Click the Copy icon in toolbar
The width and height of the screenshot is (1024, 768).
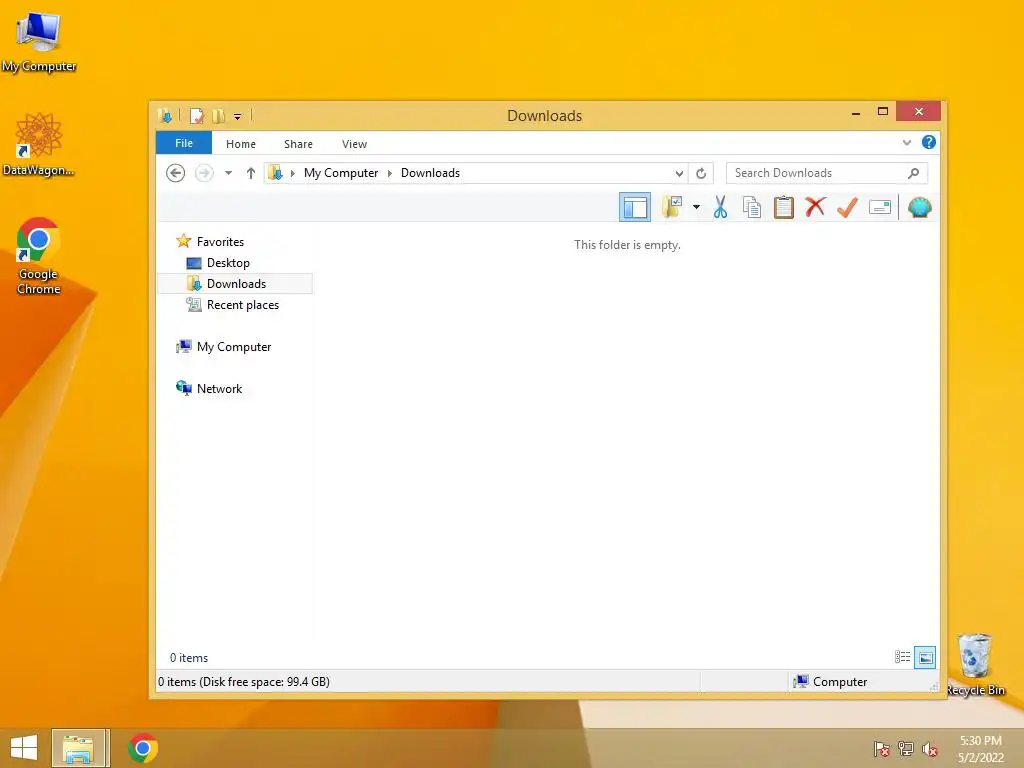752,208
